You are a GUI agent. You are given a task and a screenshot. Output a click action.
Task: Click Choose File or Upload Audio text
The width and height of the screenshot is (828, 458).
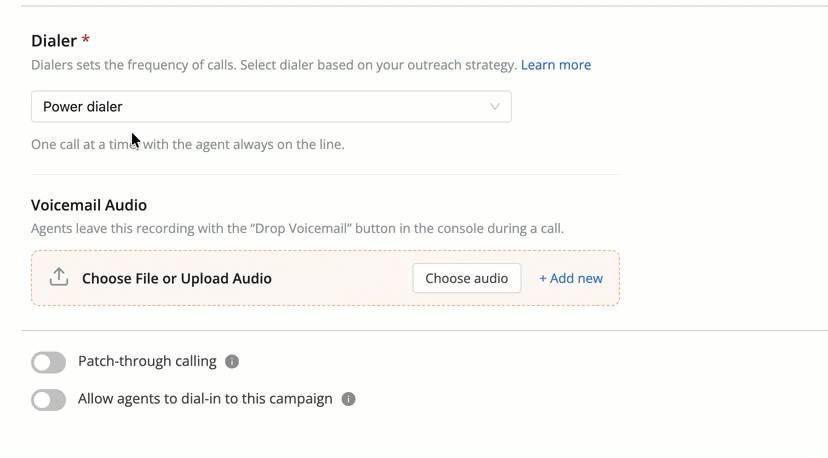click(x=177, y=278)
